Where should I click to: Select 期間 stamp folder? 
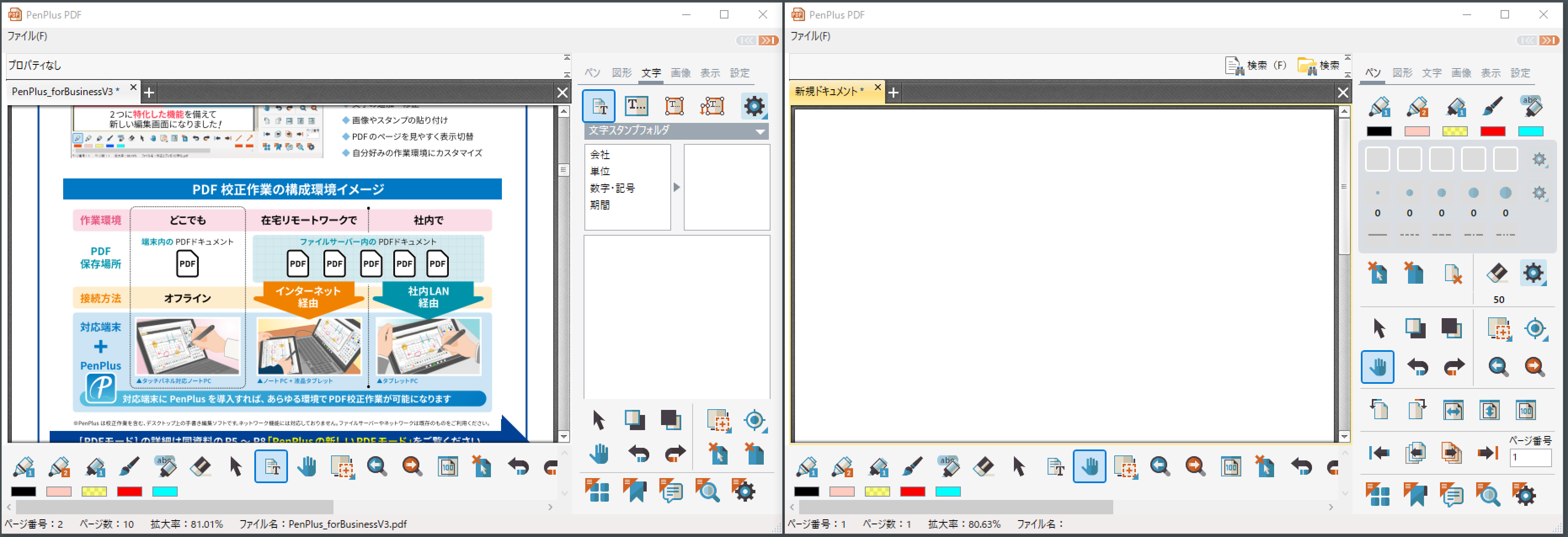pos(600,205)
